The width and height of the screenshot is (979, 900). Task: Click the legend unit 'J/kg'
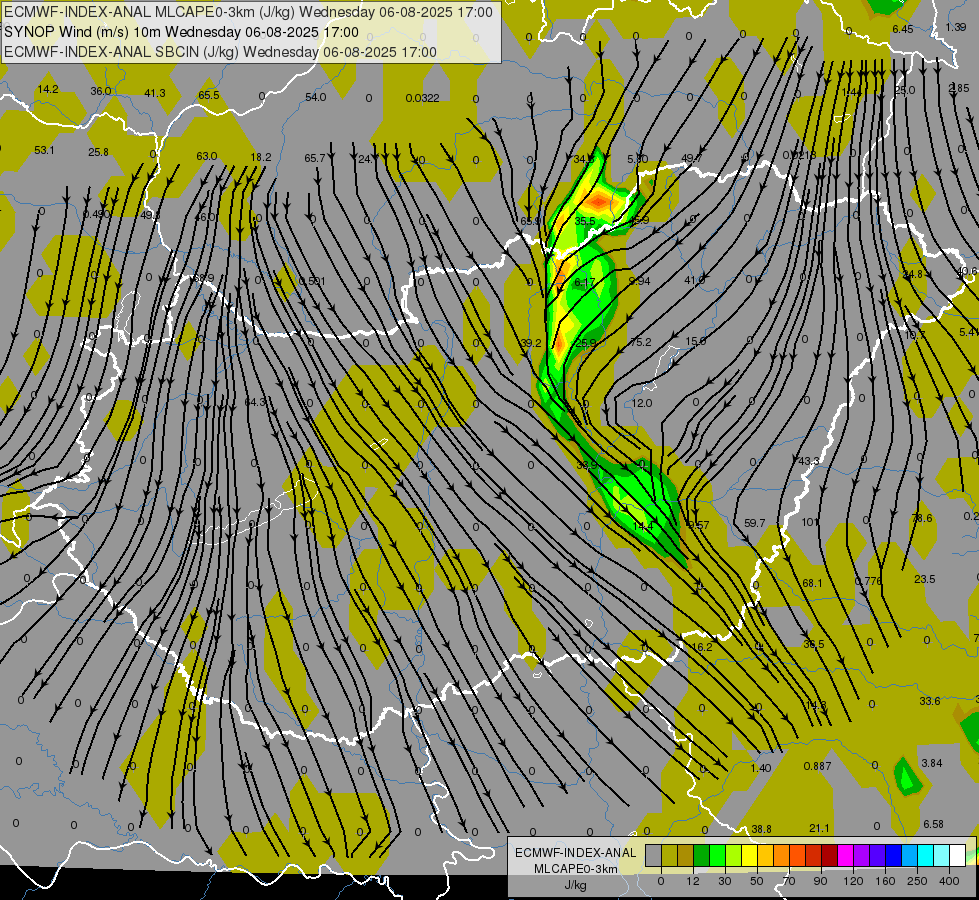(575, 885)
